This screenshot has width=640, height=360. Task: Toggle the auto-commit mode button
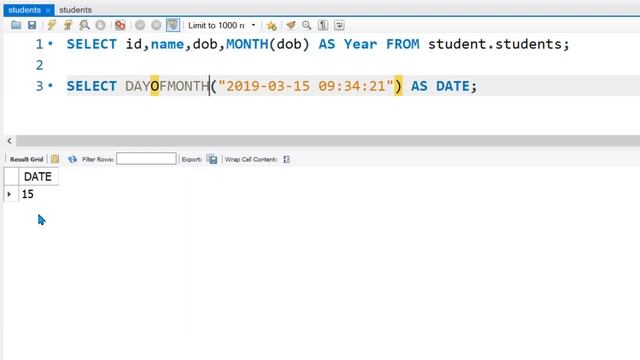click(173, 25)
